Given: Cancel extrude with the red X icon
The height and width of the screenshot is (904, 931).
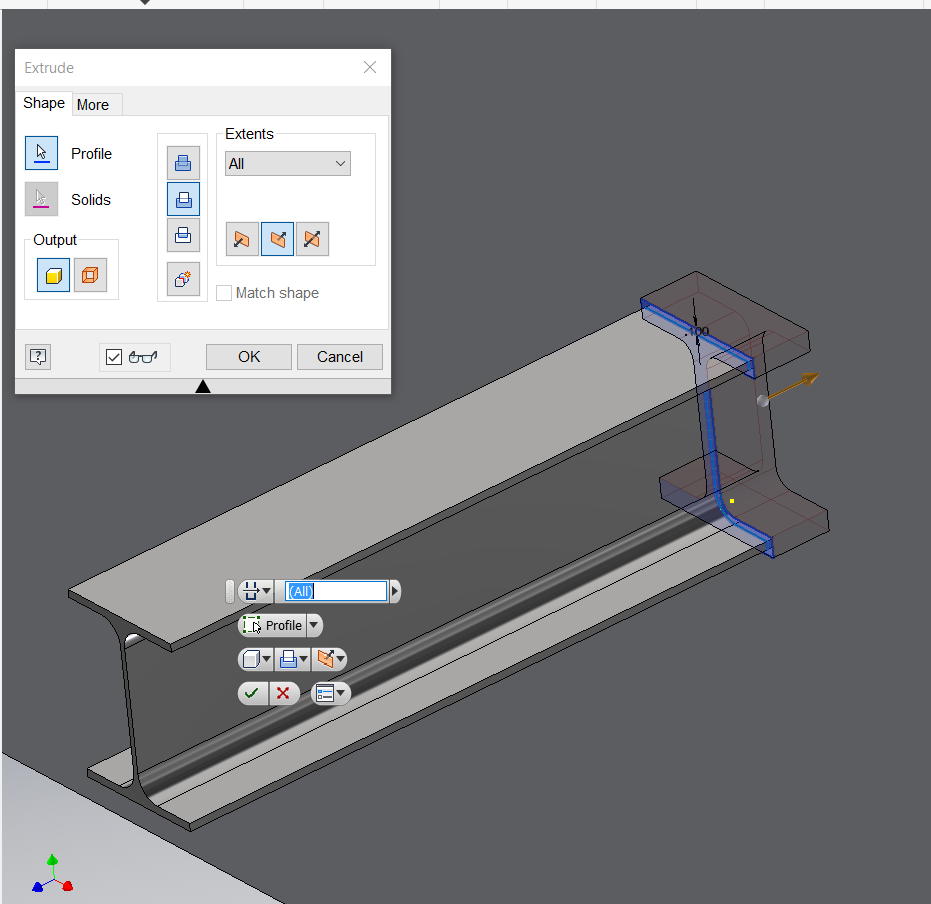Looking at the screenshot, I should (284, 692).
